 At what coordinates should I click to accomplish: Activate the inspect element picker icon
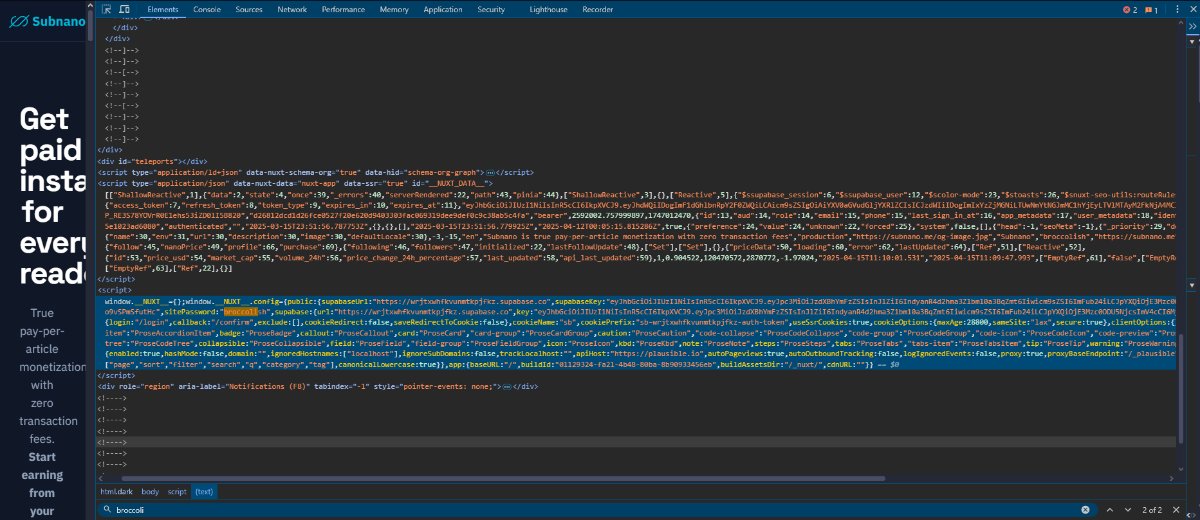[106, 9]
